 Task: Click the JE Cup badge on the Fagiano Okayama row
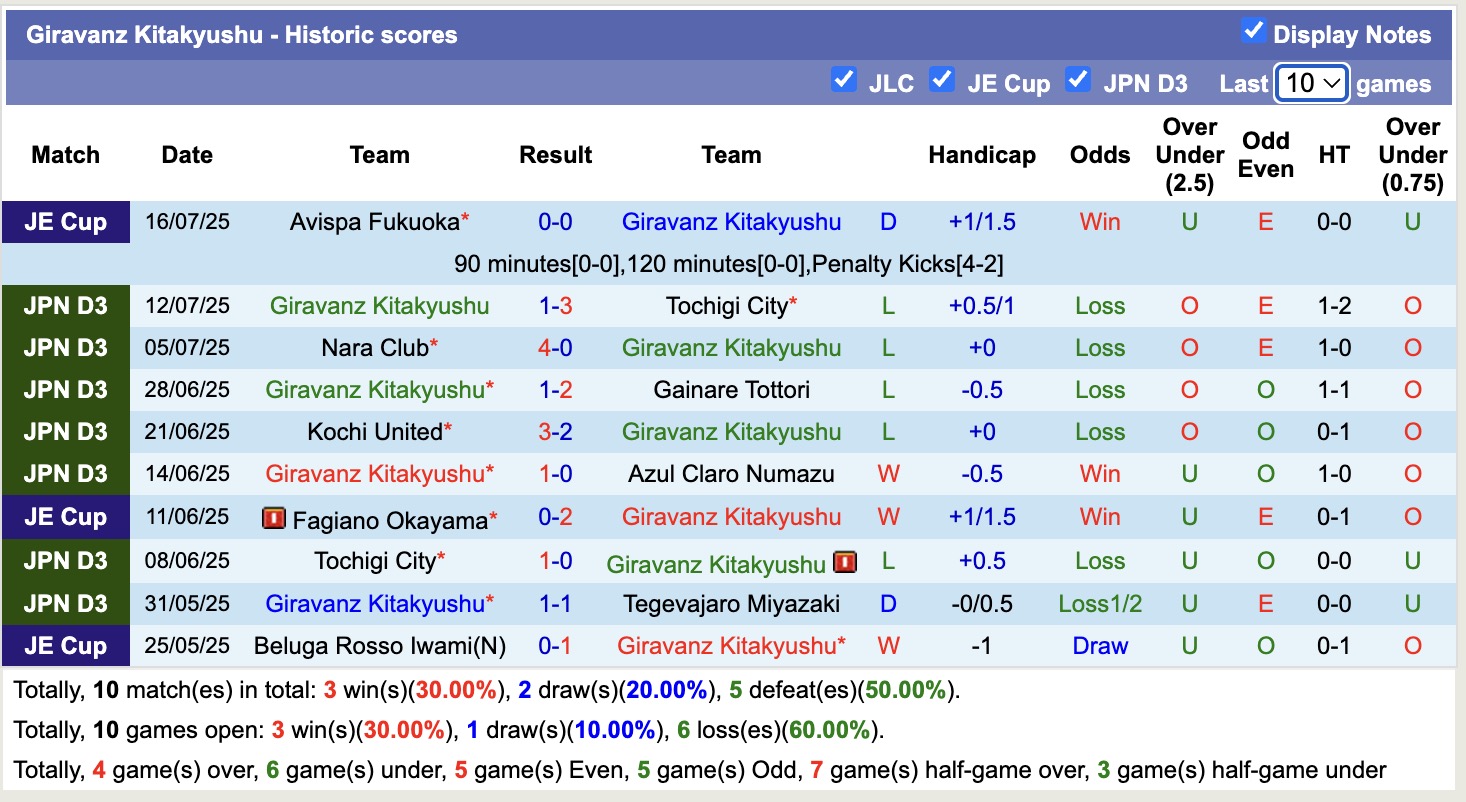66,517
